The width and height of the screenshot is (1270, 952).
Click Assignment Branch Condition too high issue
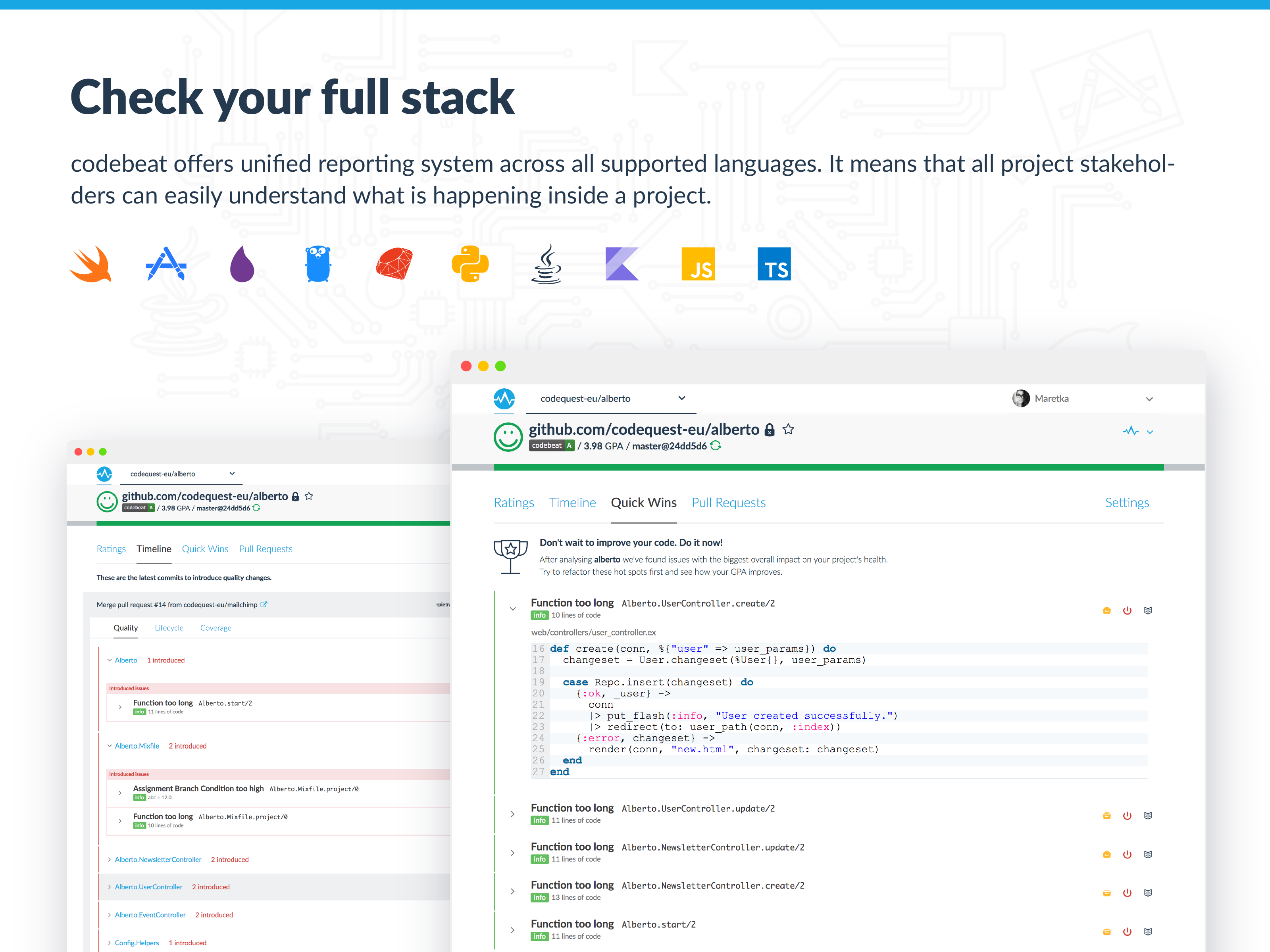(x=279, y=793)
